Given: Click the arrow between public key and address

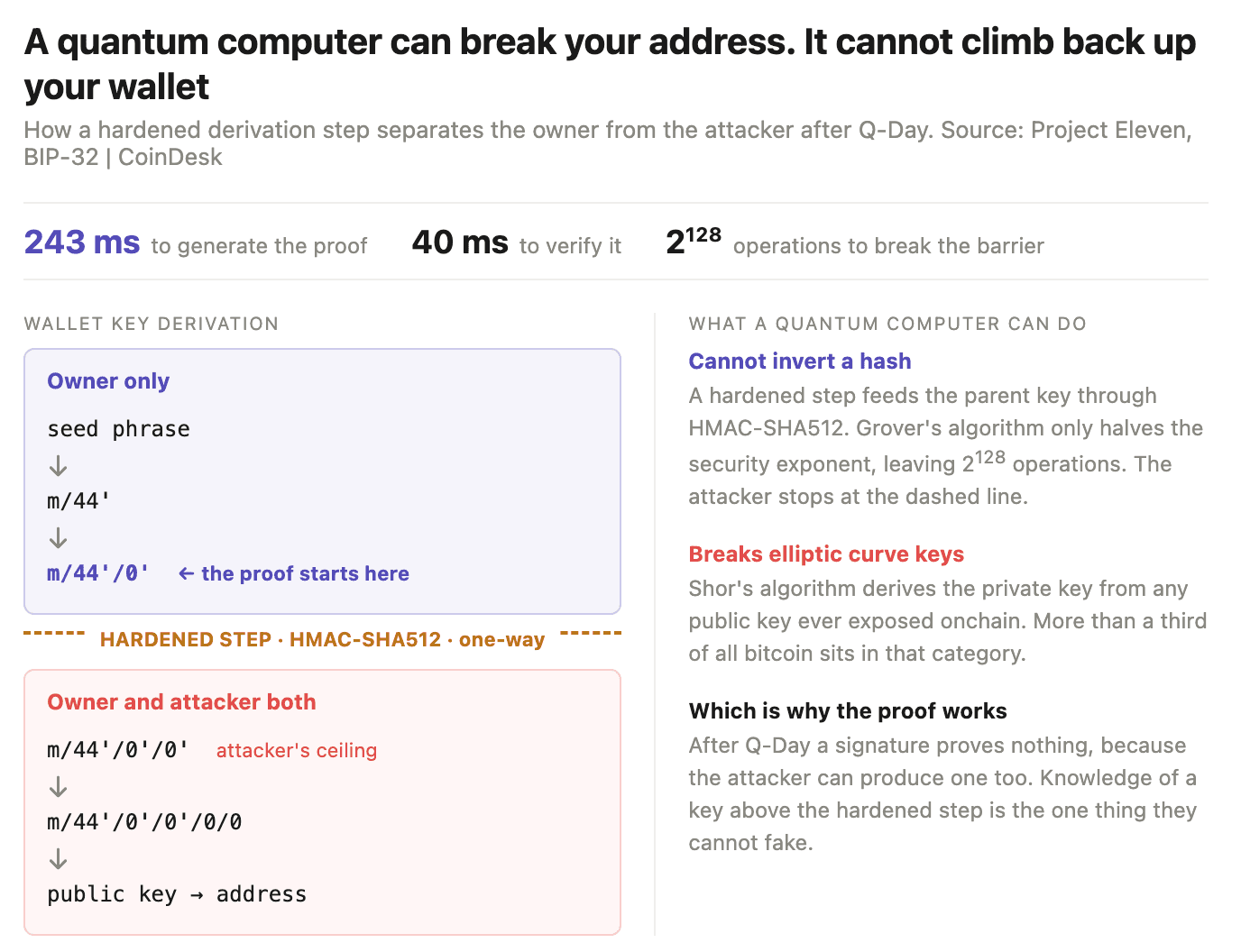Looking at the screenshot, I should 197,894.
